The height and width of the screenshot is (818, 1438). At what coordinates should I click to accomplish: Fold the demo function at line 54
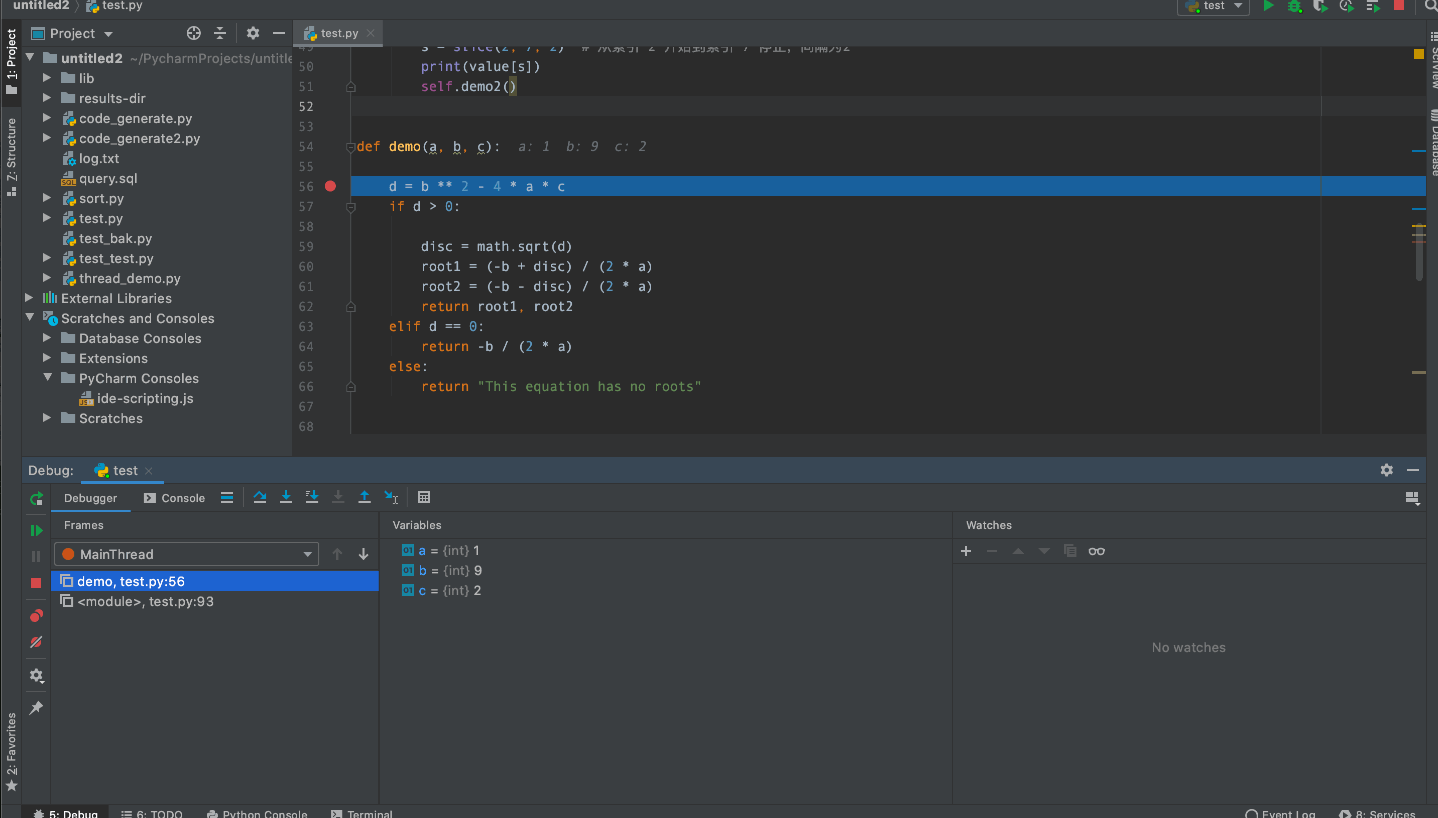coord(351,146)
